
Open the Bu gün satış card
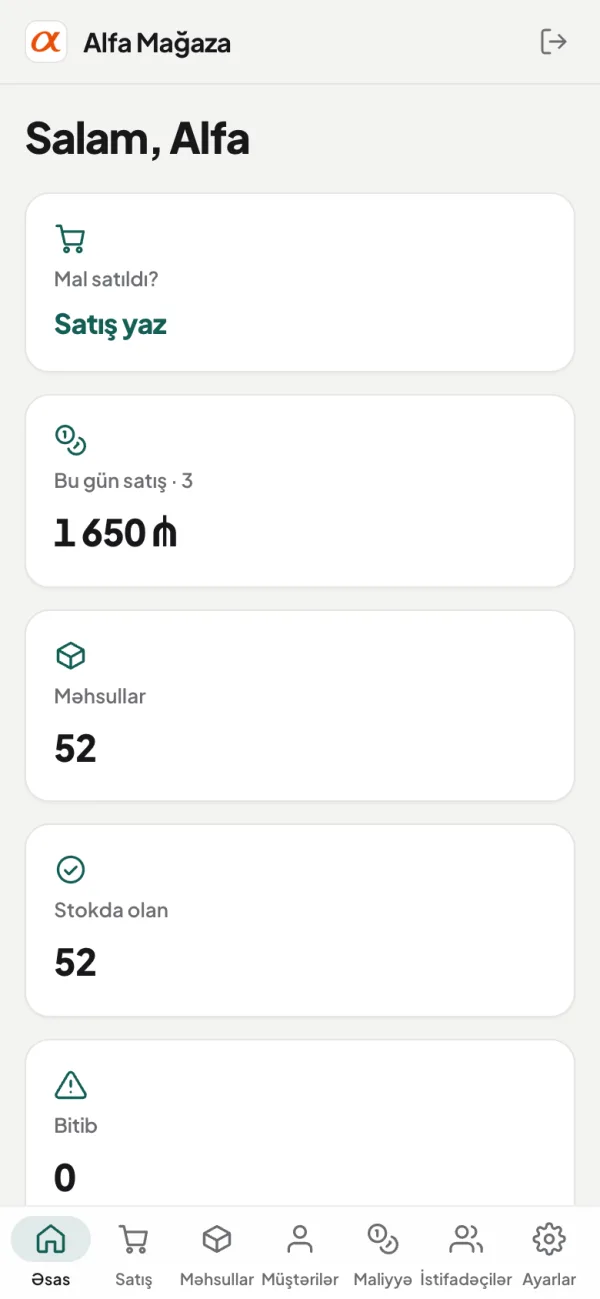coord(300,491)
